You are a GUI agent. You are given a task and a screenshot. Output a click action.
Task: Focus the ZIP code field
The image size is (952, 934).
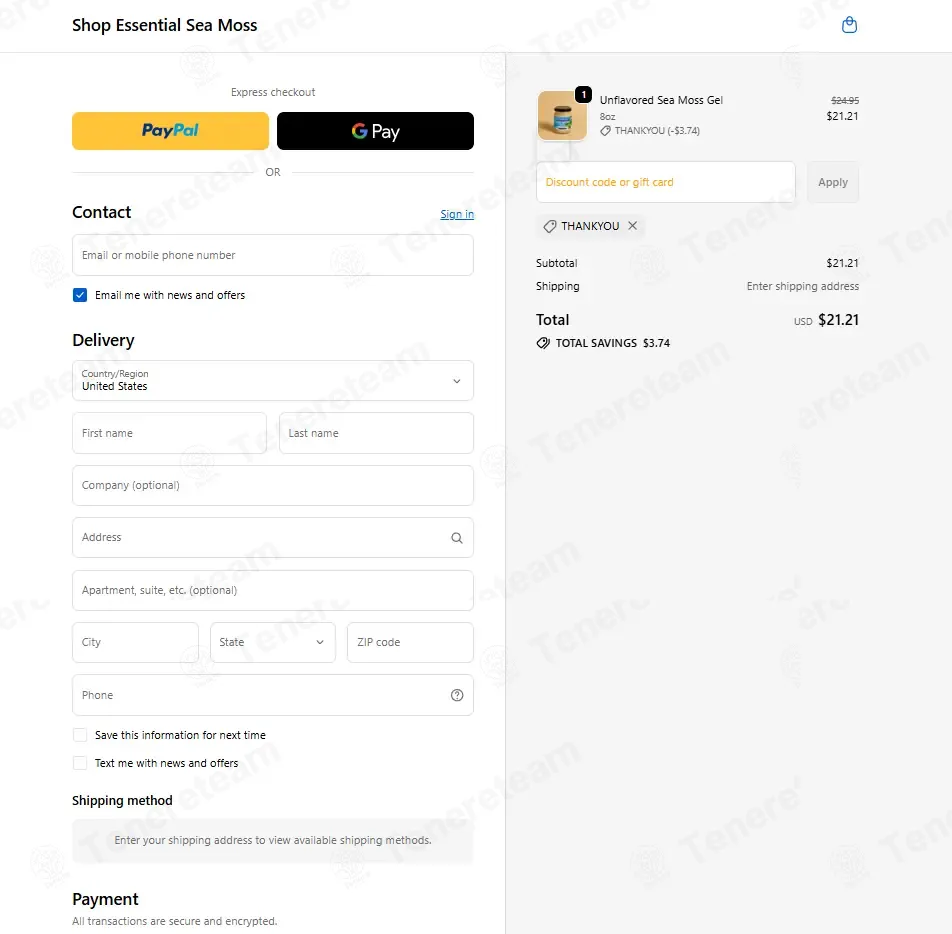[x=410, y=643]
